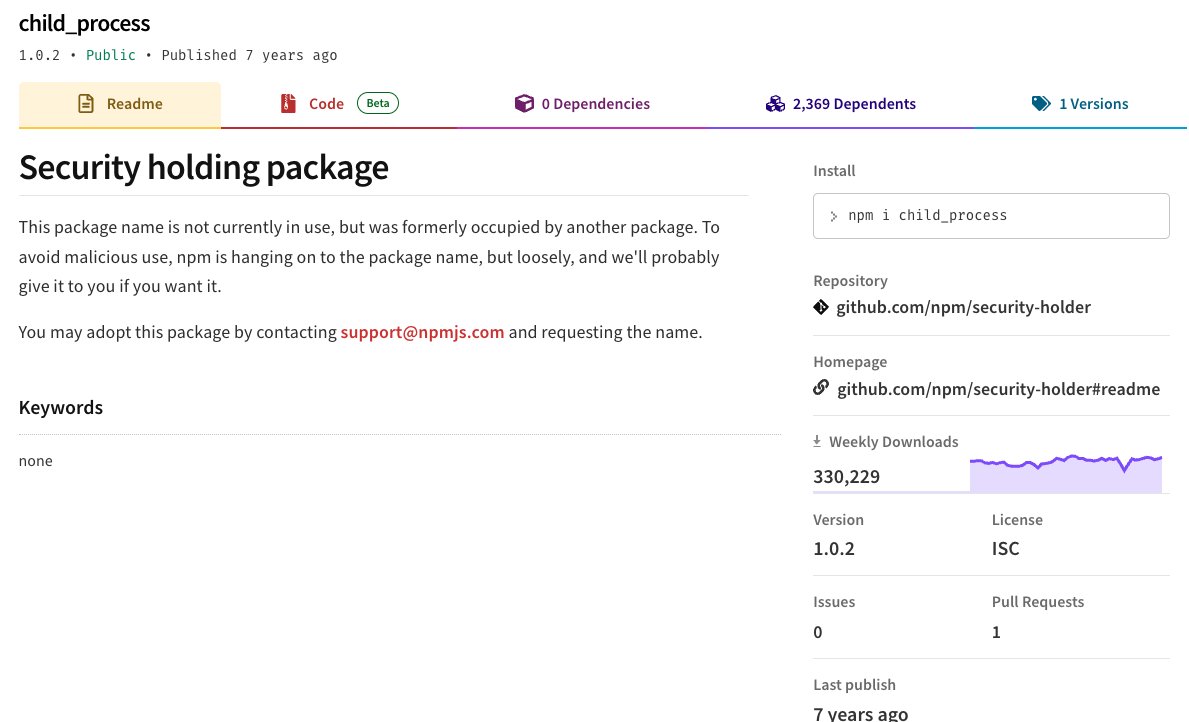Click the Readme document icon
Viewport: 1189px width, 722px height.
click(86, 104)
